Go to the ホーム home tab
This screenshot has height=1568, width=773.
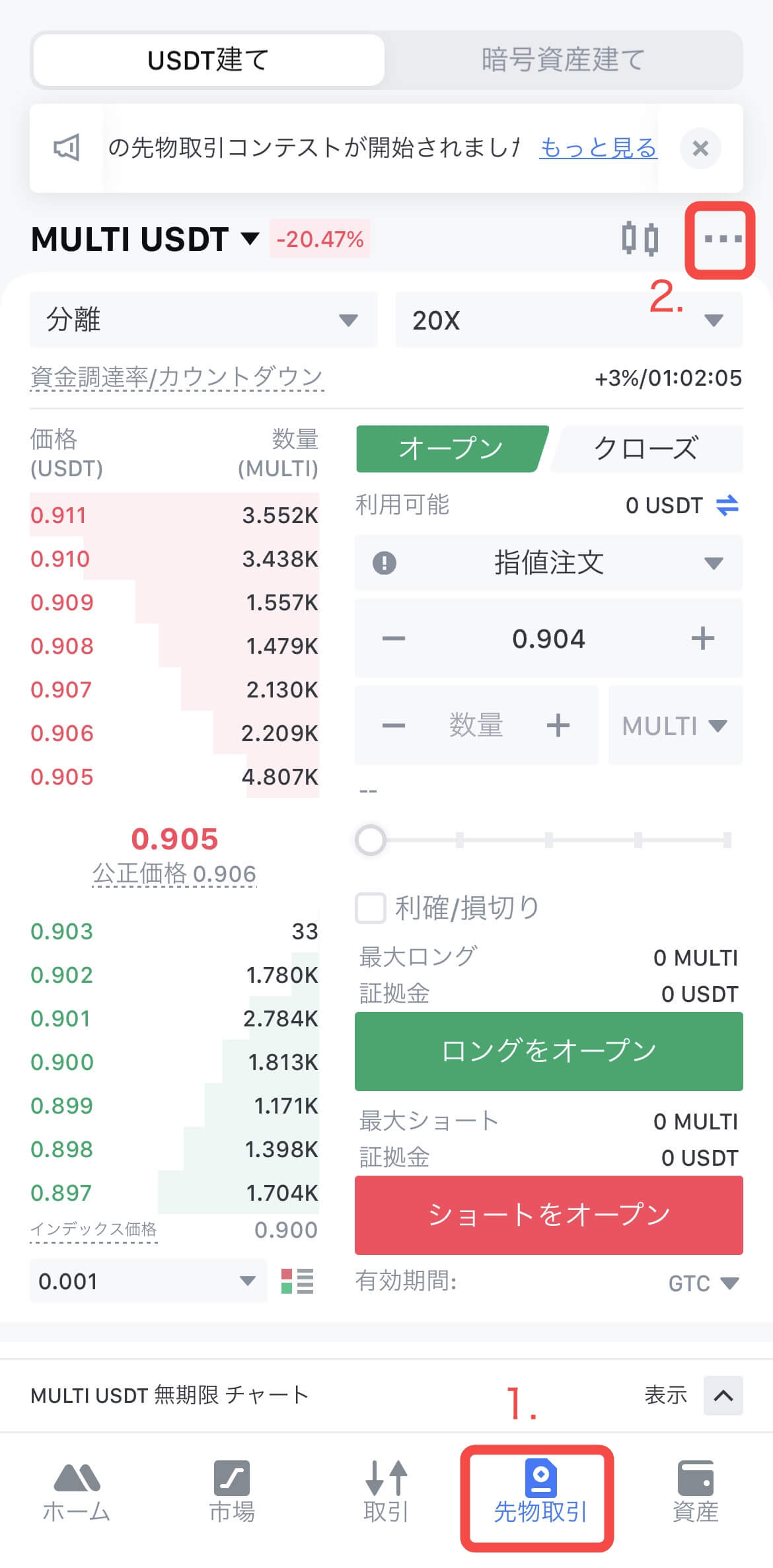point(77,1494)
